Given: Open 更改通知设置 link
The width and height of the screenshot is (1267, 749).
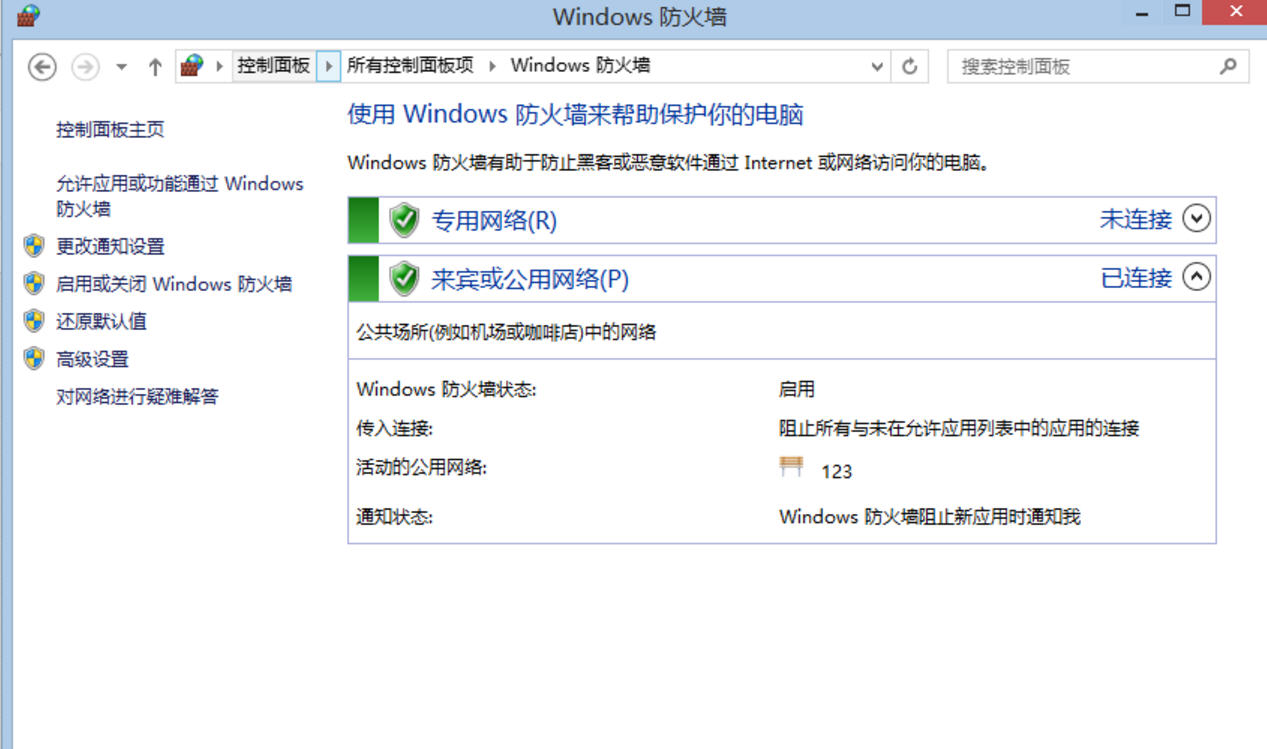Looking at the screenshot, I should tap(110, 246).
